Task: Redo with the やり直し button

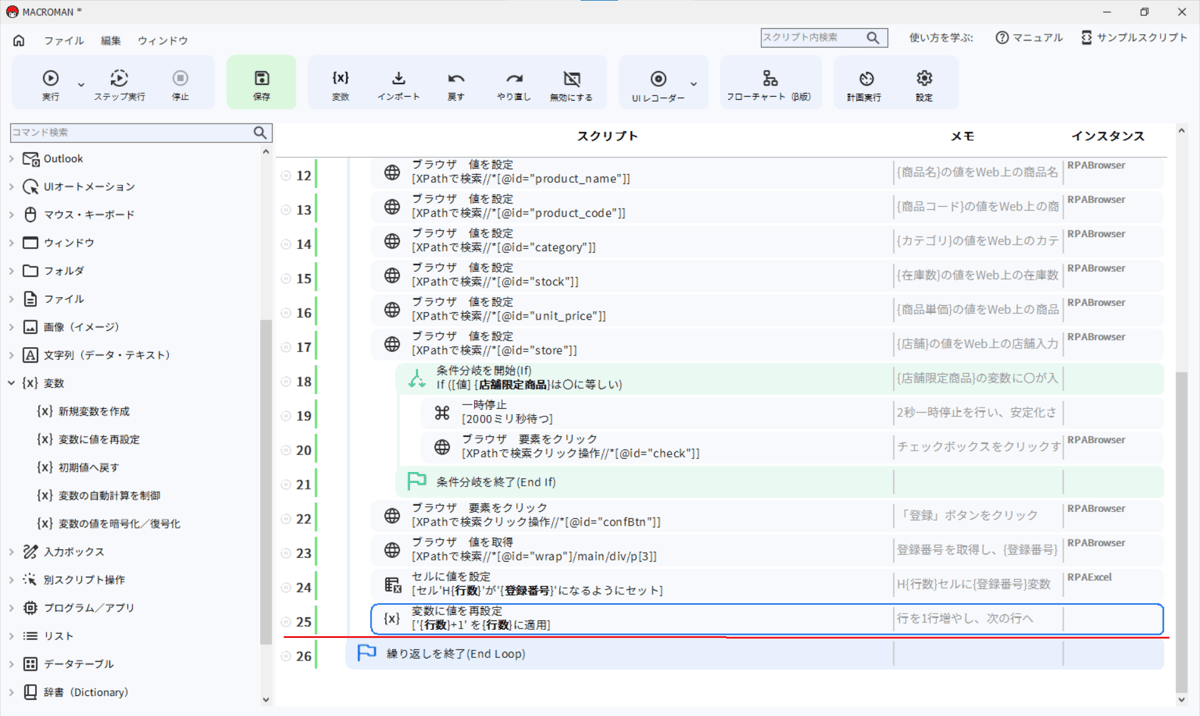Action: (x=514, y=84)
